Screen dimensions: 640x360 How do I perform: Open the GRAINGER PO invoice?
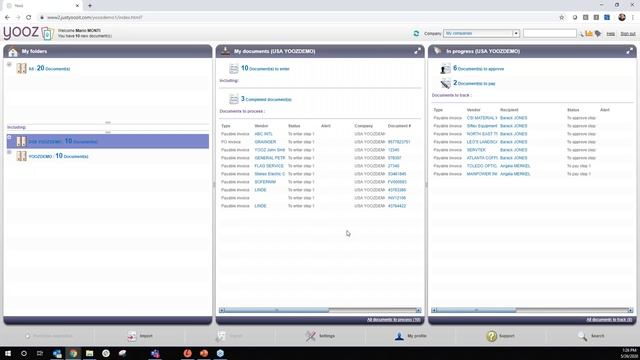point(265,142)
